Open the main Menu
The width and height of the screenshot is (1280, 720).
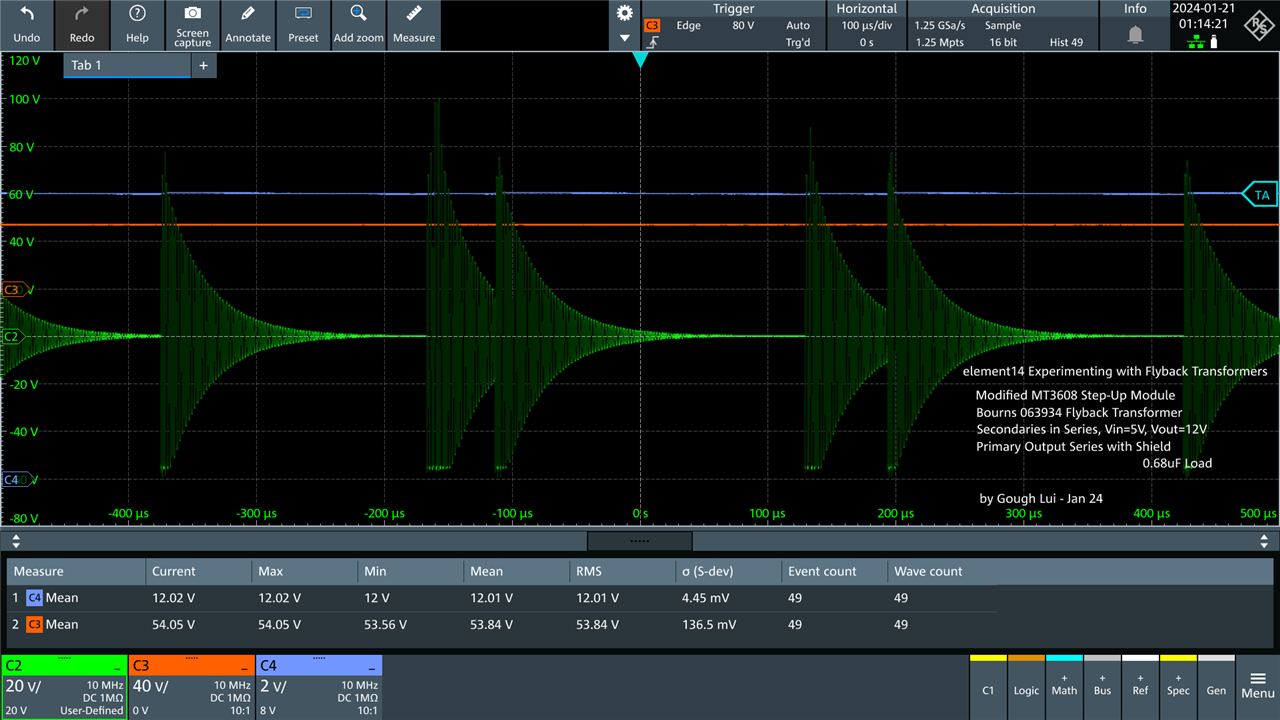pos(1258,687)
